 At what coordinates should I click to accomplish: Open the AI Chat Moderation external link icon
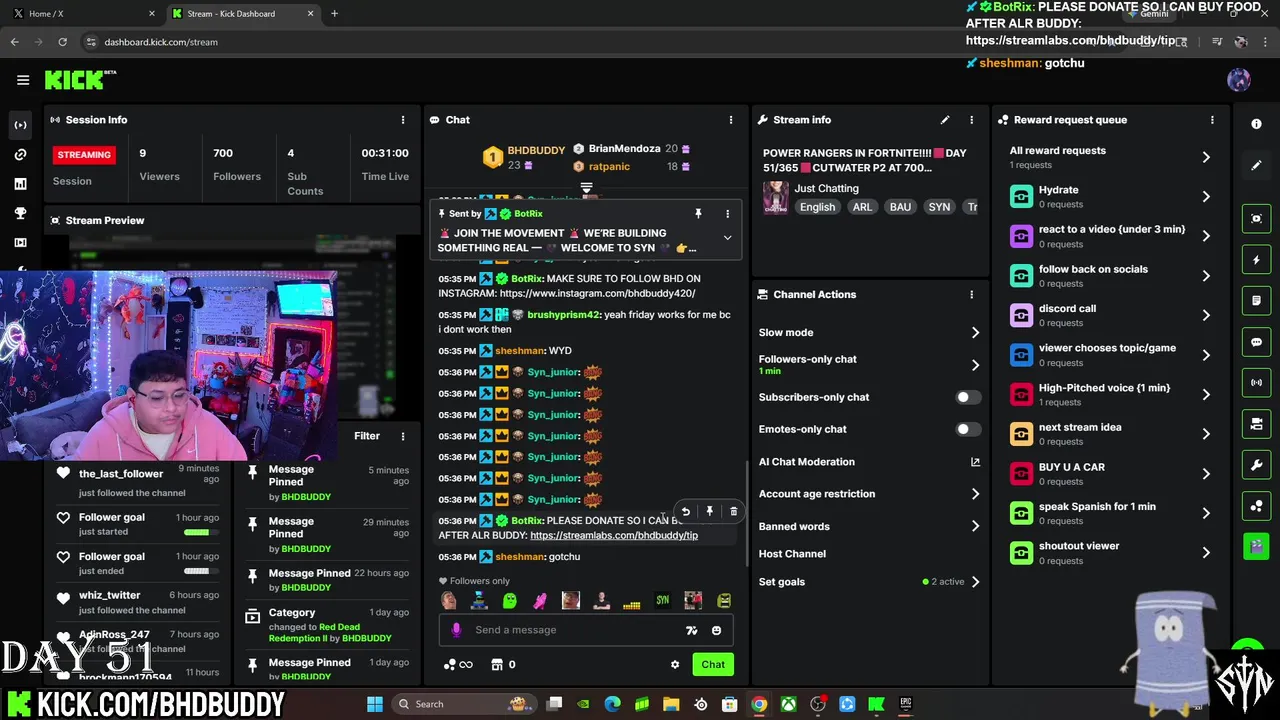point(975,462)
